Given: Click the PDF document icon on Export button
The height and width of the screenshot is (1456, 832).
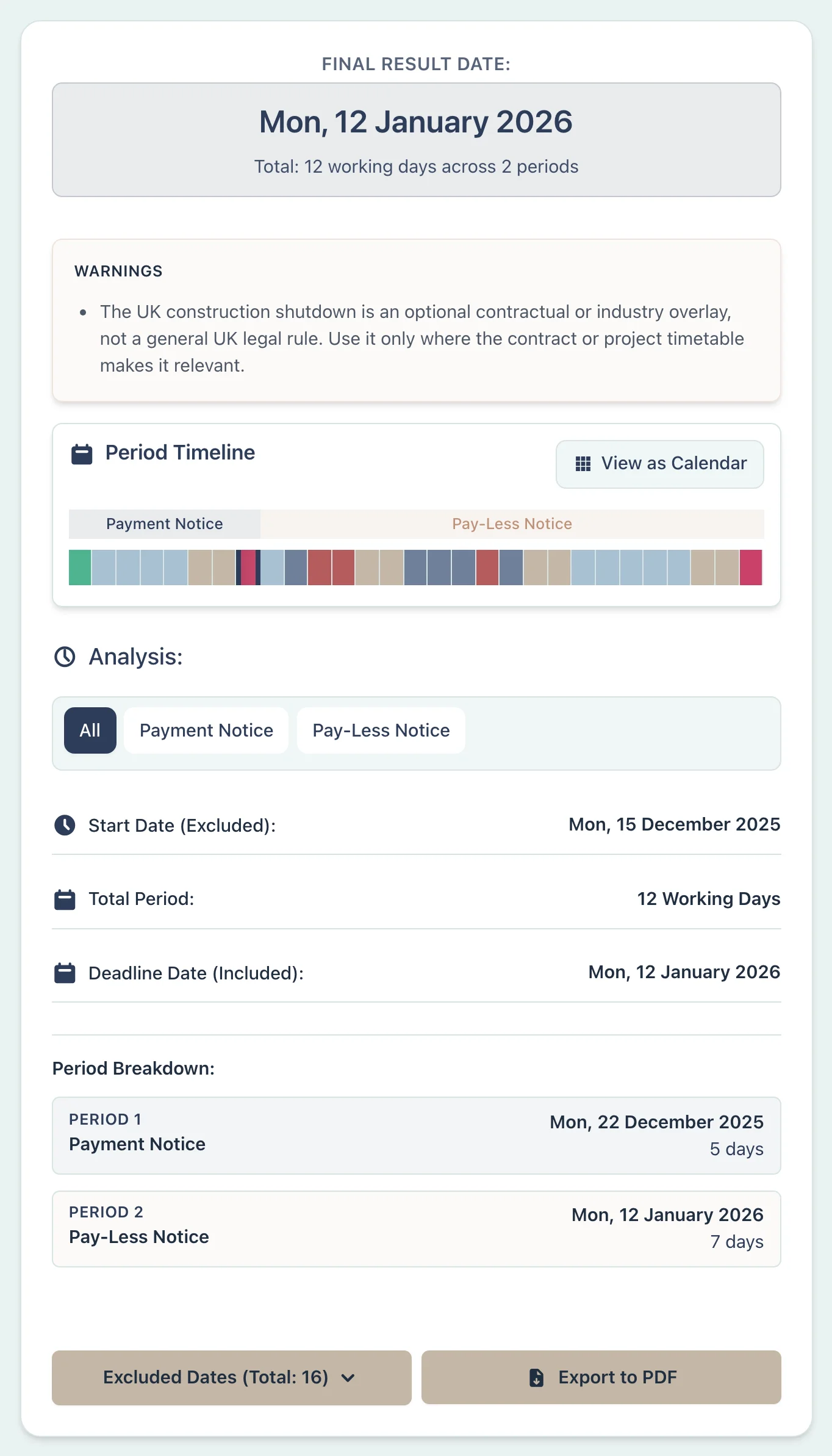Looking at the screenshot, I should point(536,1378).
